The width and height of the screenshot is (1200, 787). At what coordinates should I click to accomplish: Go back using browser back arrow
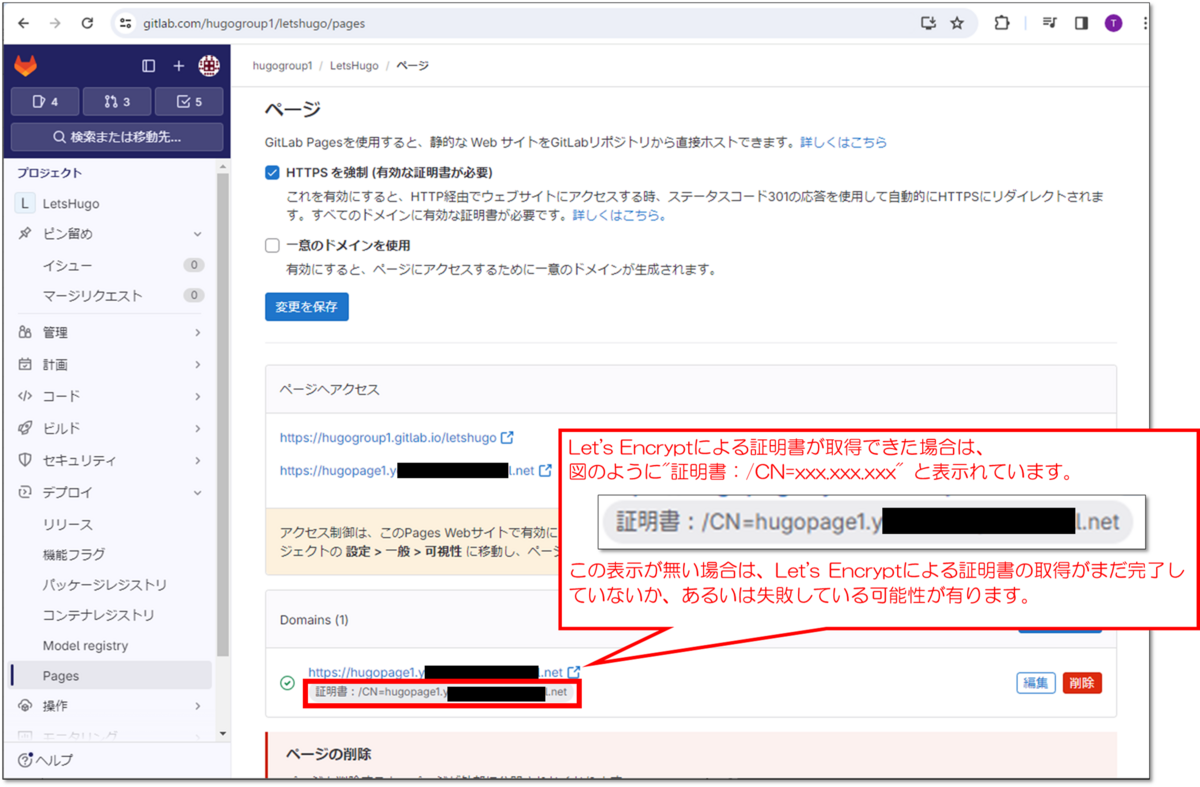point(24,22)
